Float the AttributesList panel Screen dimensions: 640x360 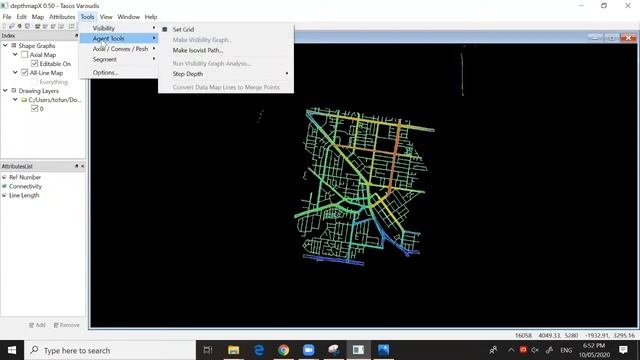pos(76,166)
